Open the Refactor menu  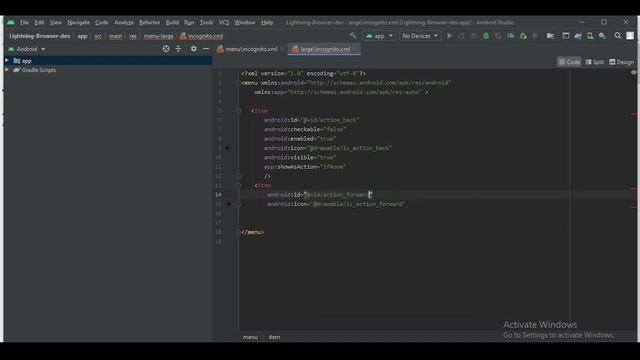149,22
